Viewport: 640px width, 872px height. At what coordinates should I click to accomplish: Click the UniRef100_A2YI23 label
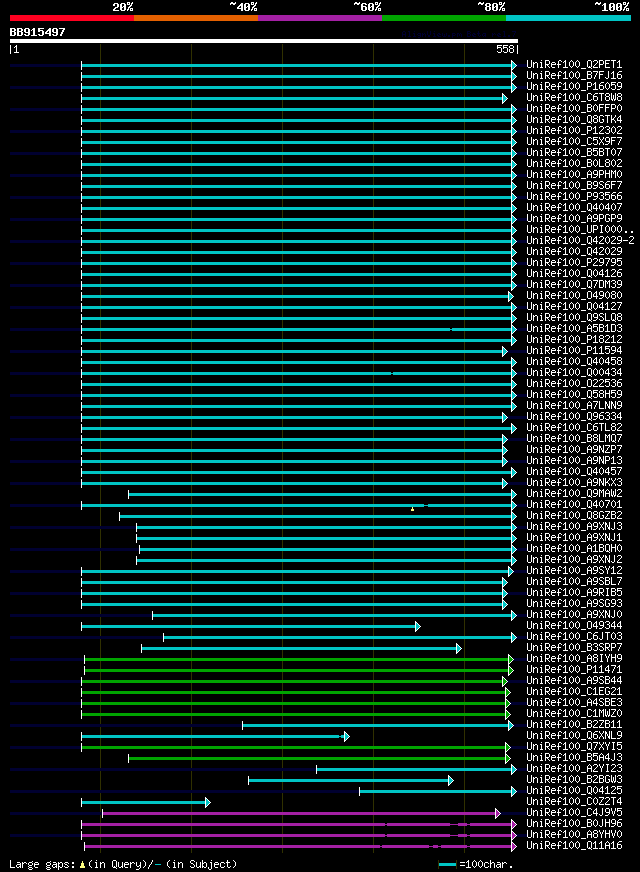coord(574,769)
